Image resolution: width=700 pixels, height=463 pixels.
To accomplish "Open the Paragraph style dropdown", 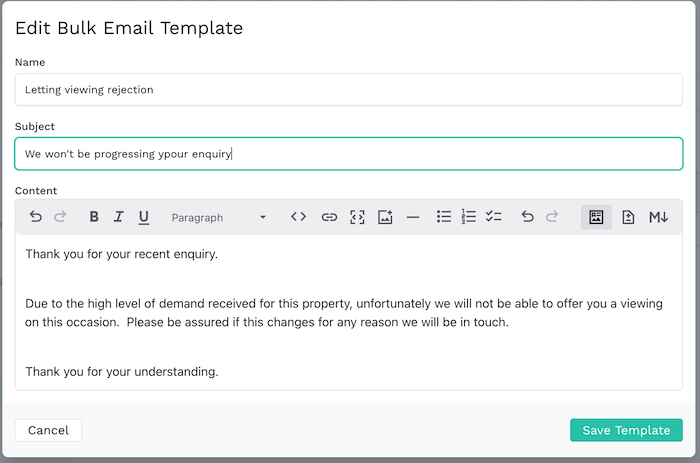I will click(219, 217).
